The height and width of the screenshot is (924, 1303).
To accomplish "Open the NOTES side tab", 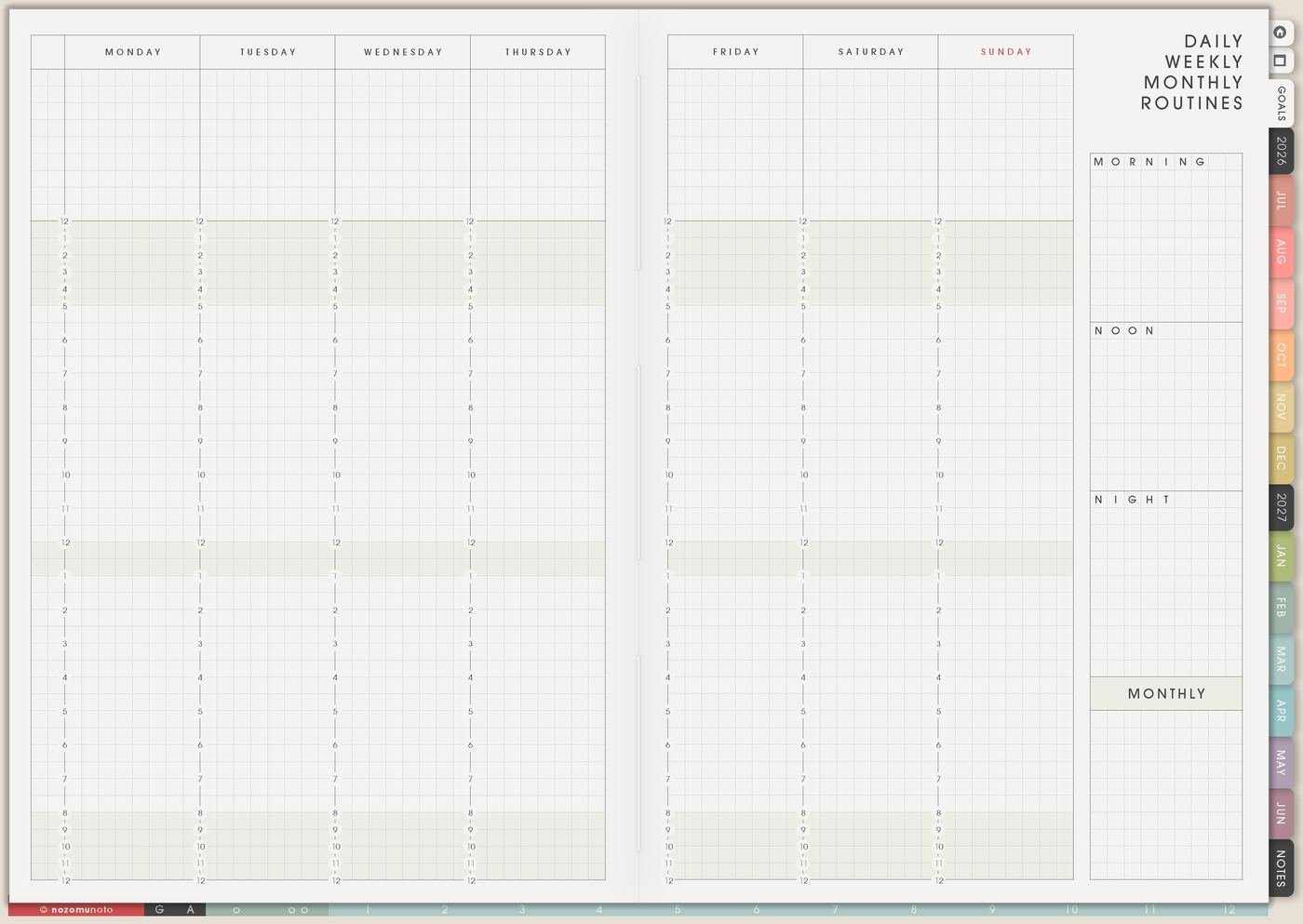I will [x=1282, y=867].
